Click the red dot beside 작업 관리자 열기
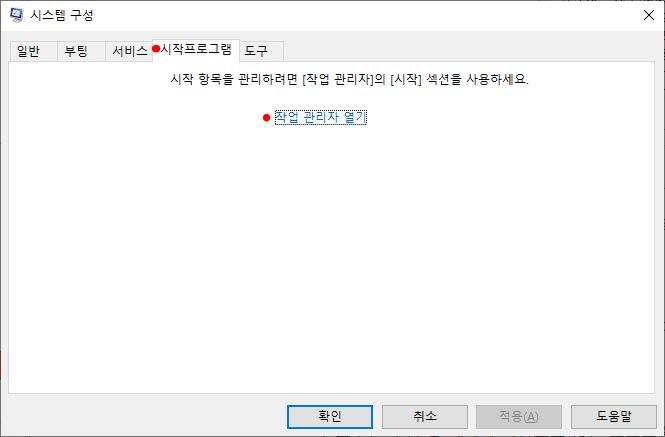Viewport: 665px width, 437px height. (x=266, y=118)
